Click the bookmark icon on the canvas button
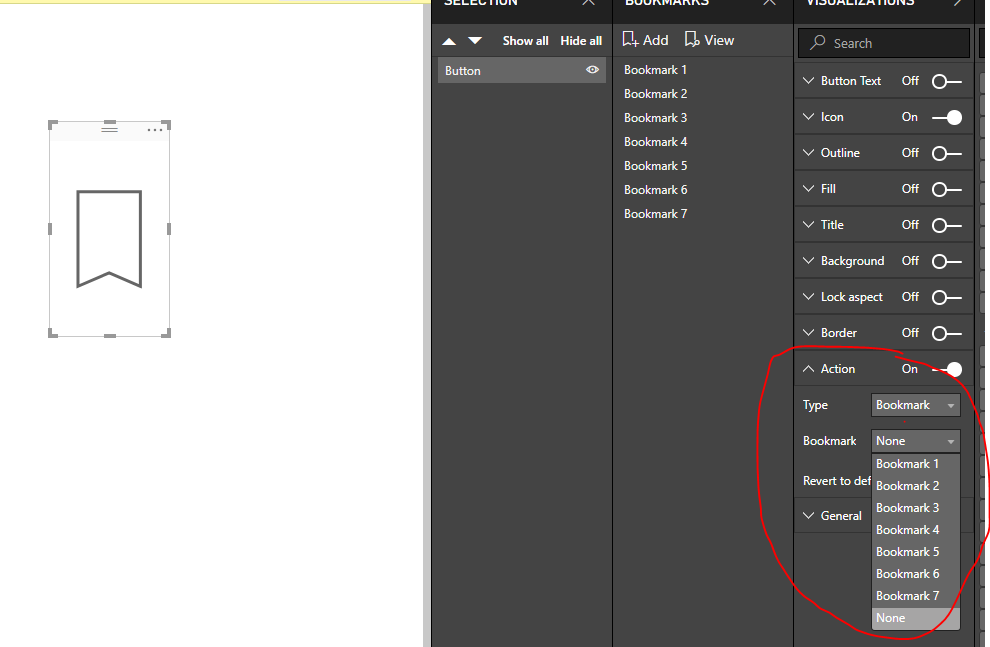The width and height of the screenshot is (990, 647). click(x=109, y=239)
